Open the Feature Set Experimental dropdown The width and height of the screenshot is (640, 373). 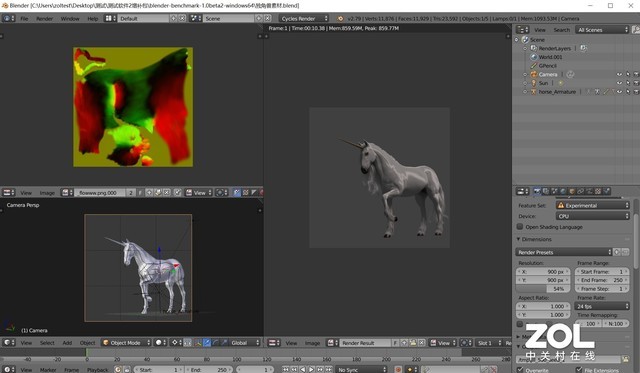pyautogui.click(x=593, y=205)
